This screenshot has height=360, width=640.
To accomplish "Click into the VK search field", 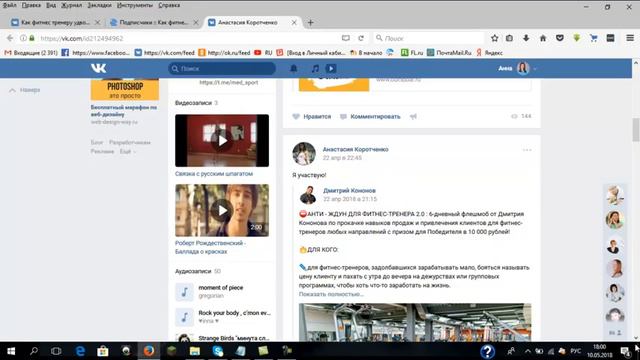I will click(x=222, y=69).
